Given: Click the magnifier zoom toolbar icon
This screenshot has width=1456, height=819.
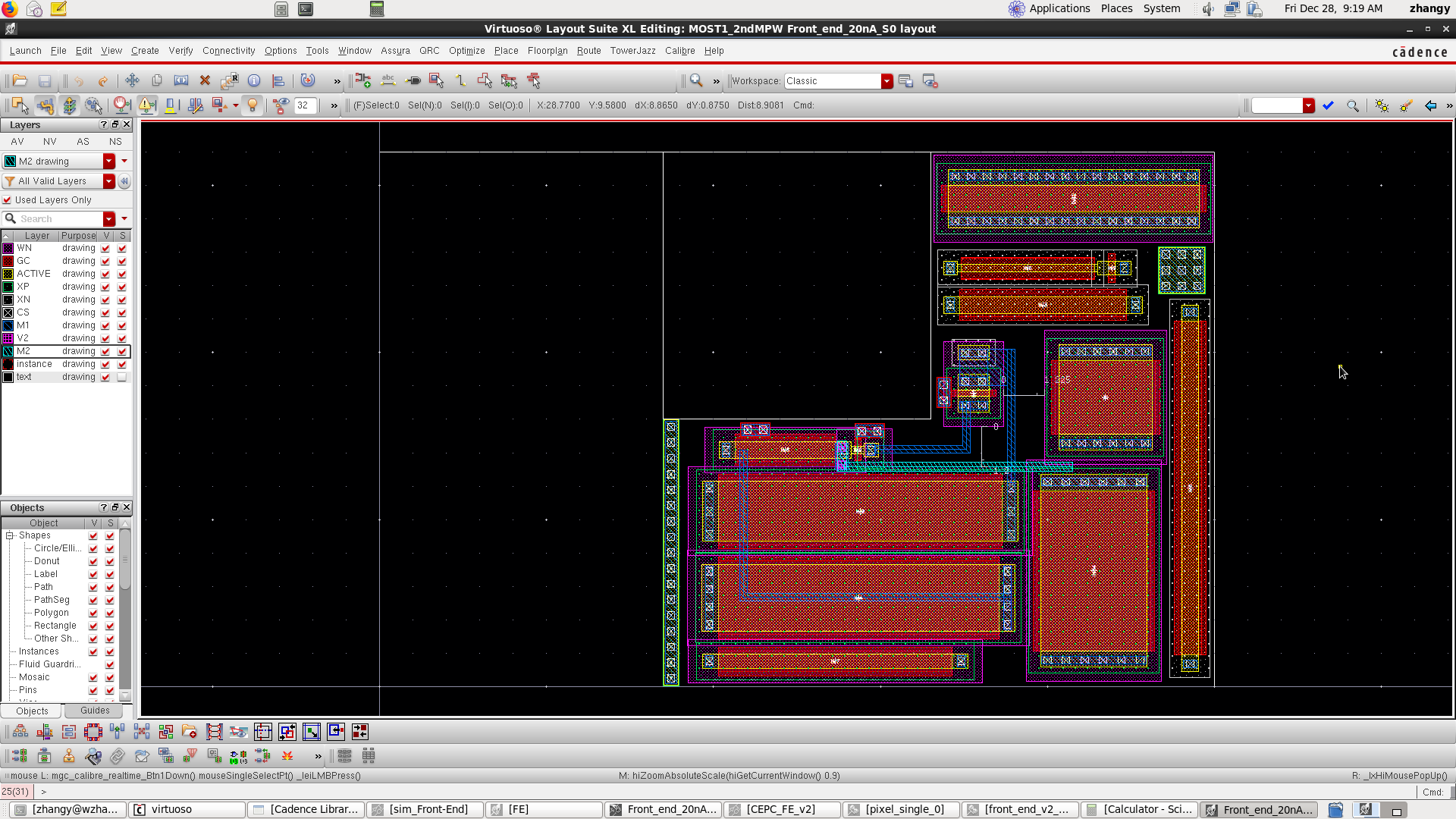Looking at the screenshot, I should pos(696,80).
